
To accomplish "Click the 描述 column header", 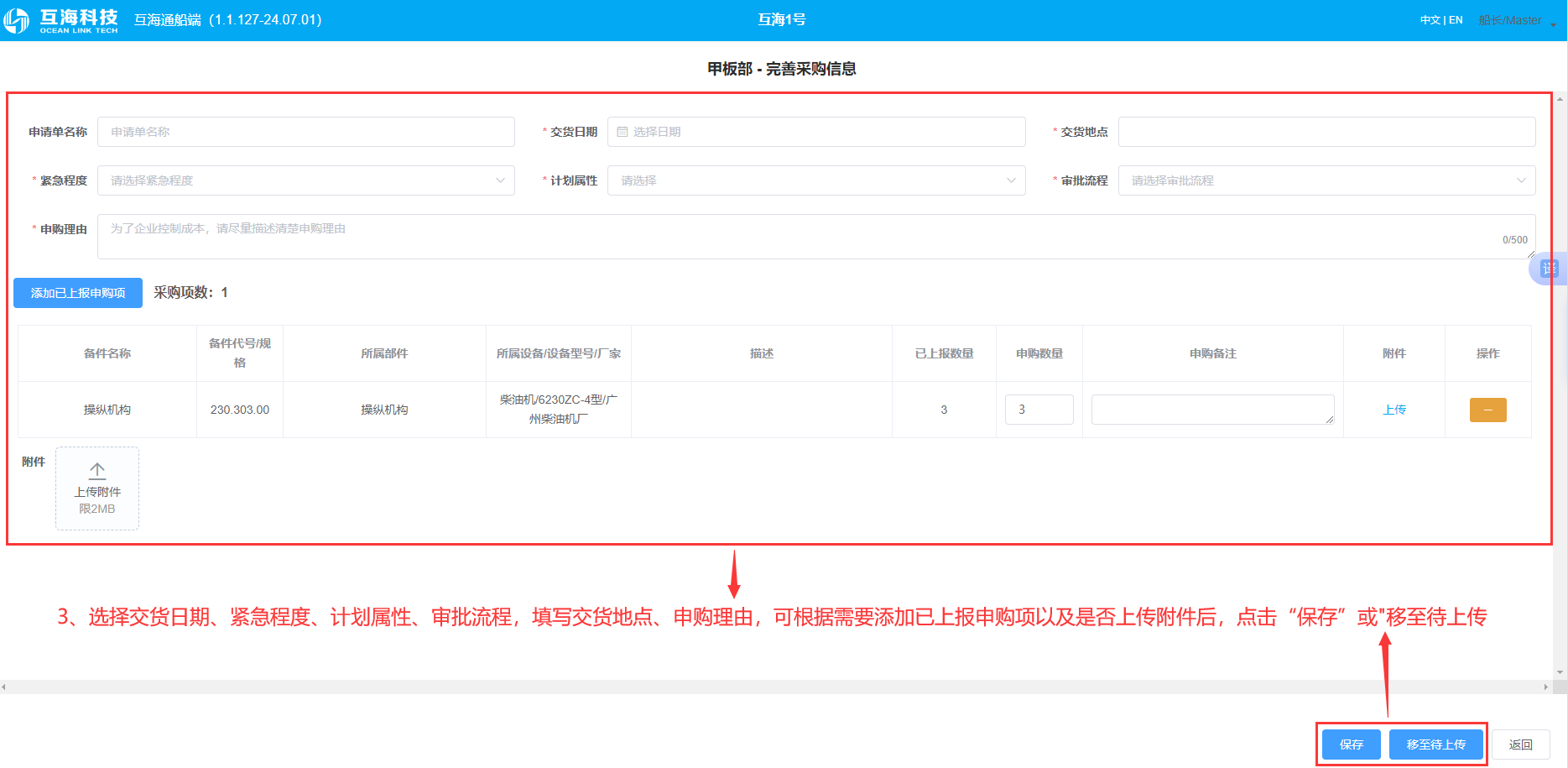I will [762, 353].
